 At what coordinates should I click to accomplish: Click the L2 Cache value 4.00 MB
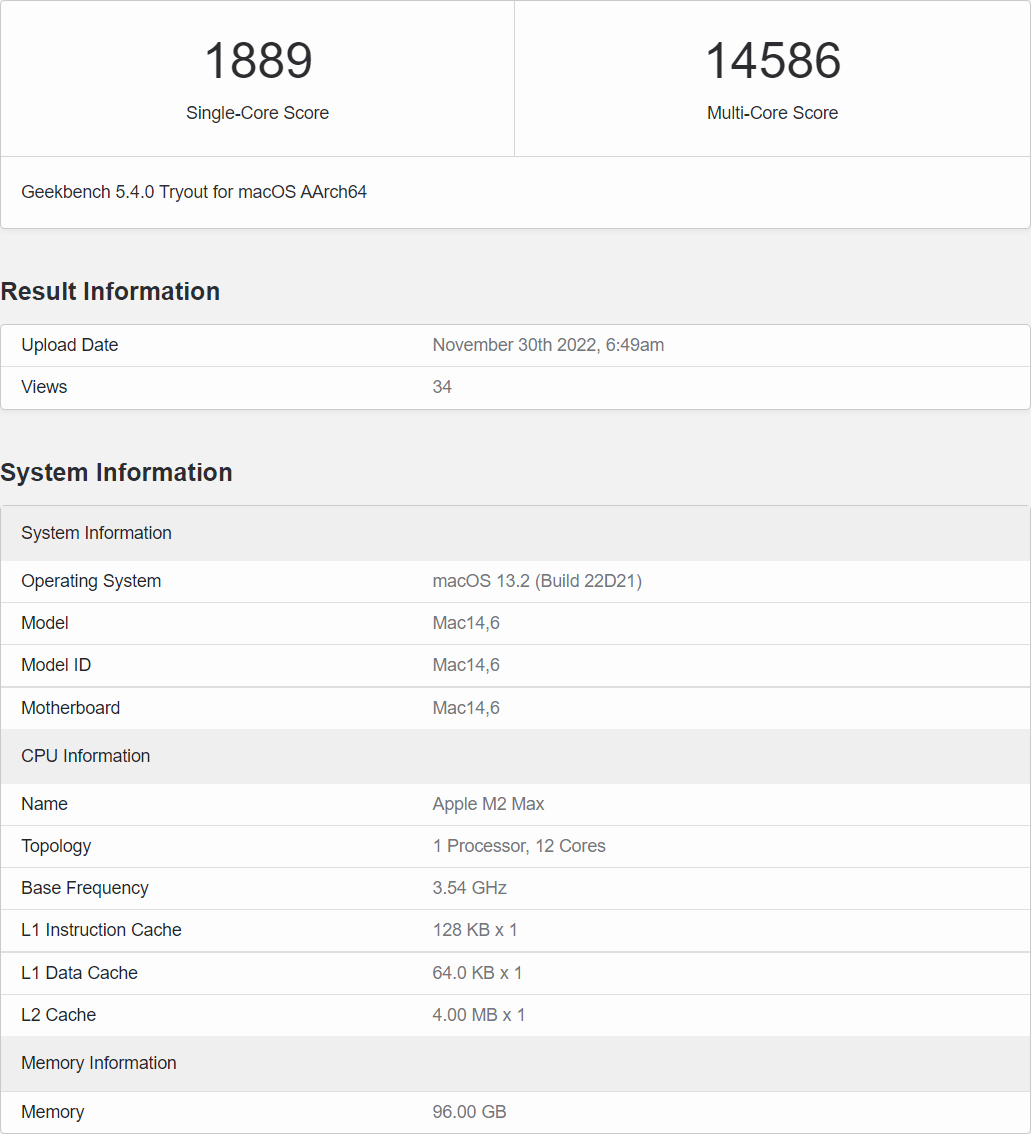tap(478, 1015)
